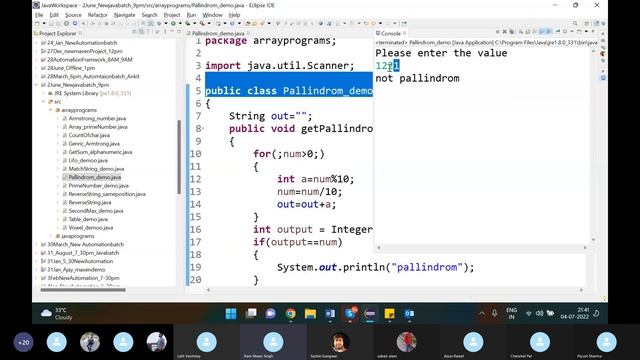
Task: Click the Open Type toolbar icon
Action: (248, 23)
